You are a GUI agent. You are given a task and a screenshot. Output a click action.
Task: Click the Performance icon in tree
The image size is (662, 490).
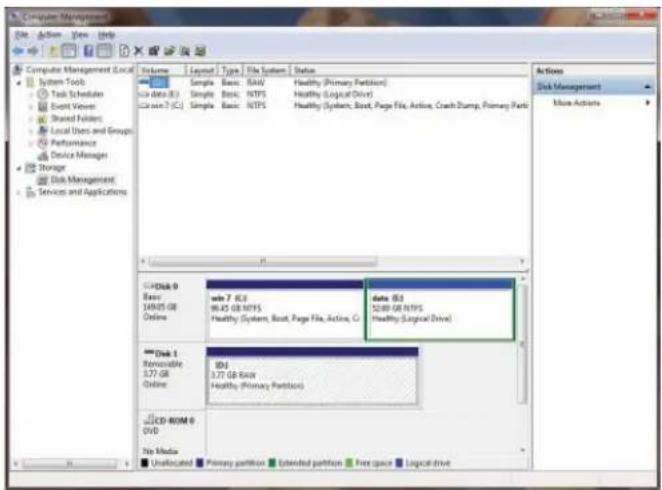[43, 143]
